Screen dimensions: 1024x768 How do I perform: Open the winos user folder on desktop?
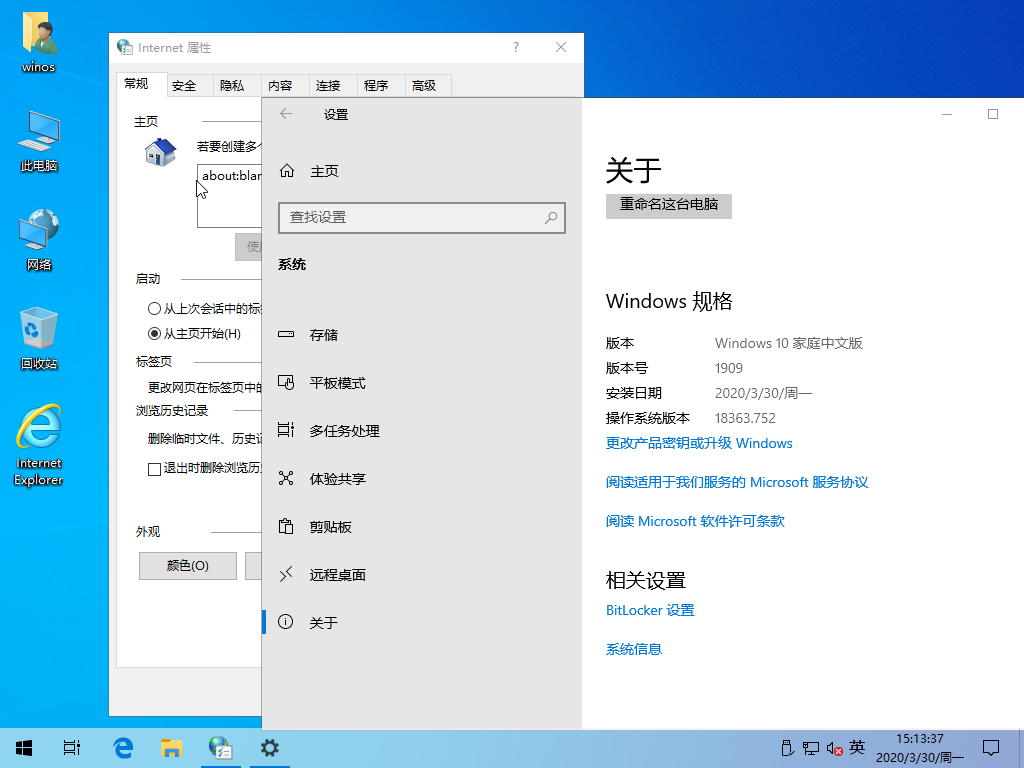(x=39, y=40)
